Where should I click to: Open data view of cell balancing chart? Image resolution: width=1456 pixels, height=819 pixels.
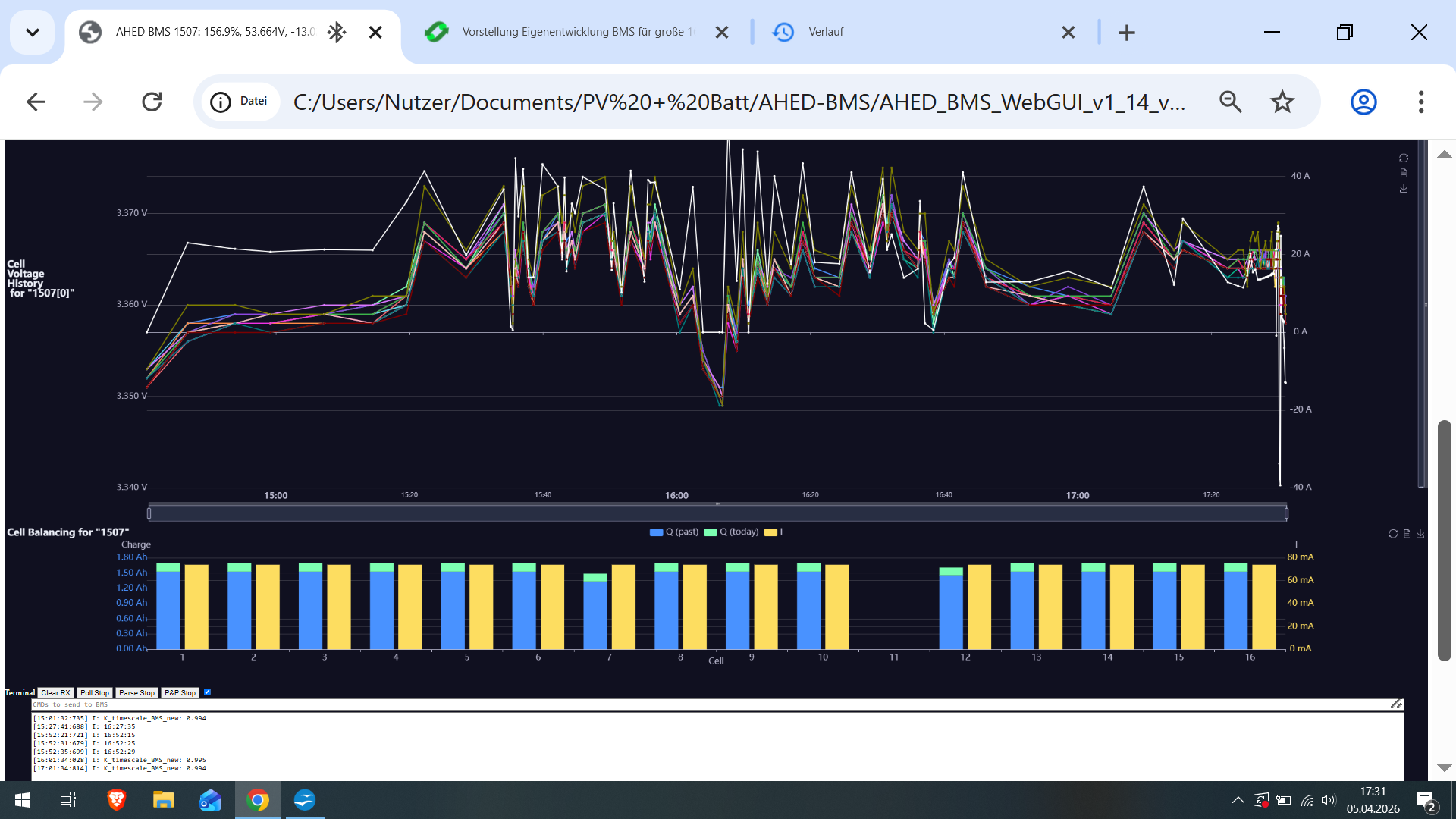click(1407, 534)
